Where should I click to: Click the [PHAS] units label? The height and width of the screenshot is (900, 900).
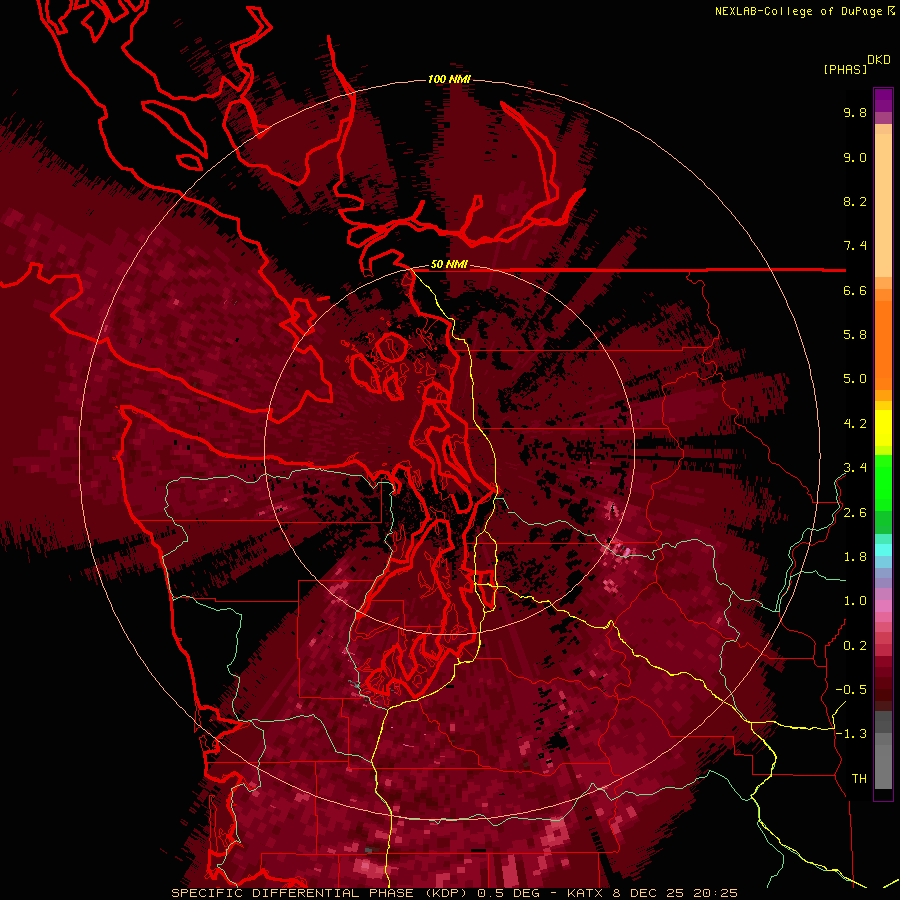tap(845, 70)
